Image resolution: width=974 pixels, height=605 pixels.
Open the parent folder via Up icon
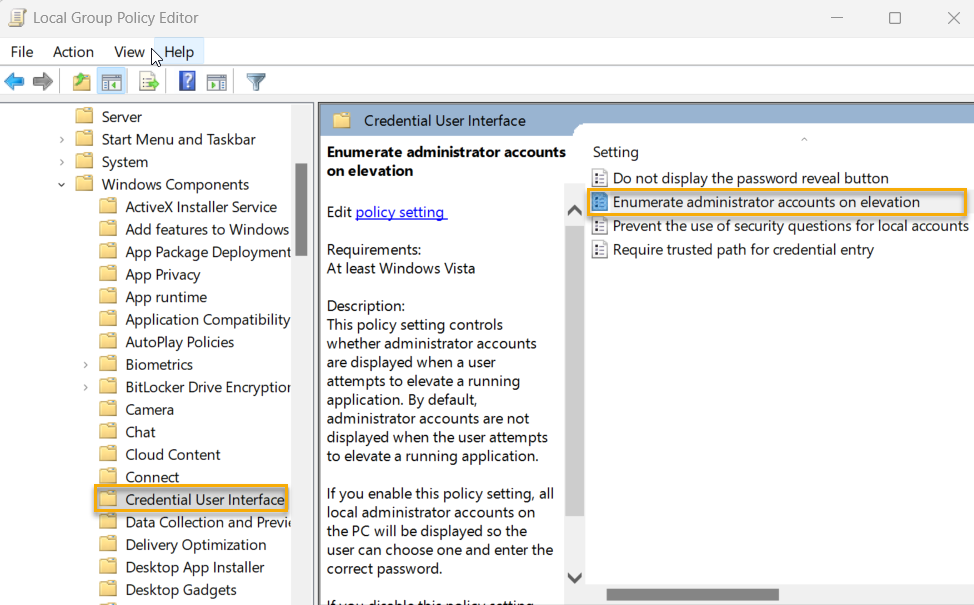pyautogui.click(x=80, y=81)
